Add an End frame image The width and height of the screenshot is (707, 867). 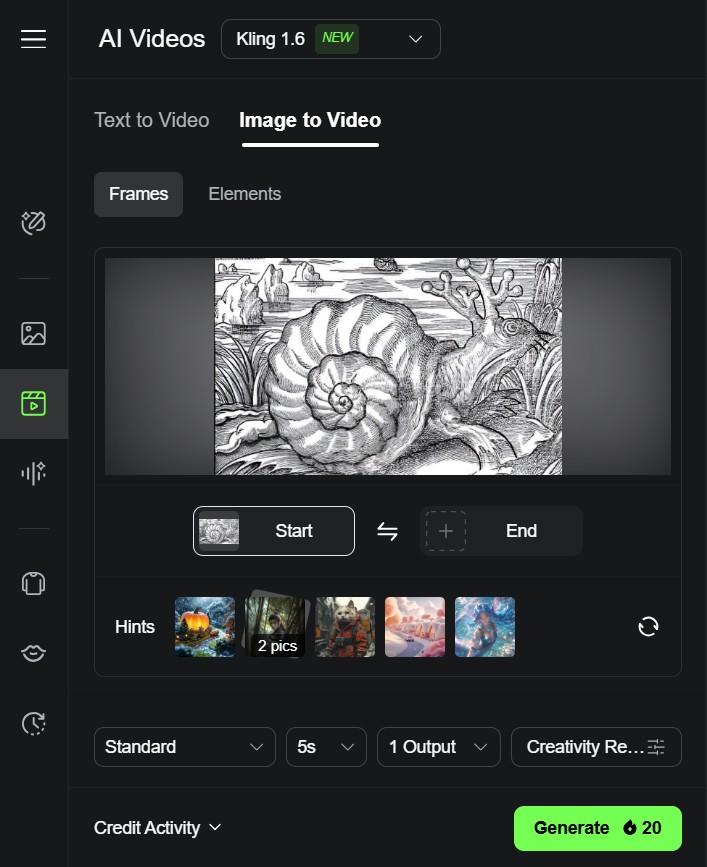coord(501,531)
